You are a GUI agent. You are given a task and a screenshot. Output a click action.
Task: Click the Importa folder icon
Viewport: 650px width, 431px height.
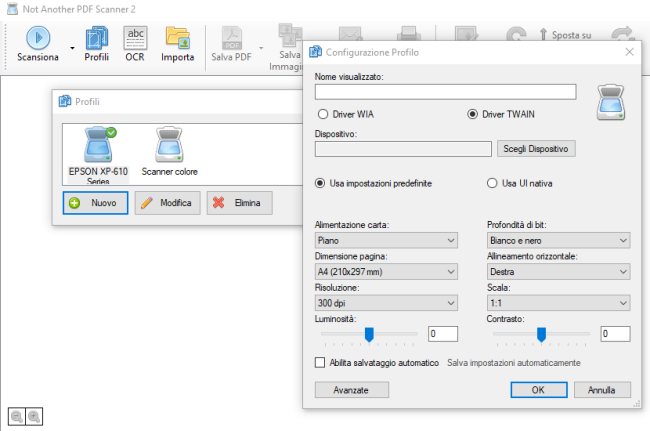pyautogui.click(x=178, y=38)
